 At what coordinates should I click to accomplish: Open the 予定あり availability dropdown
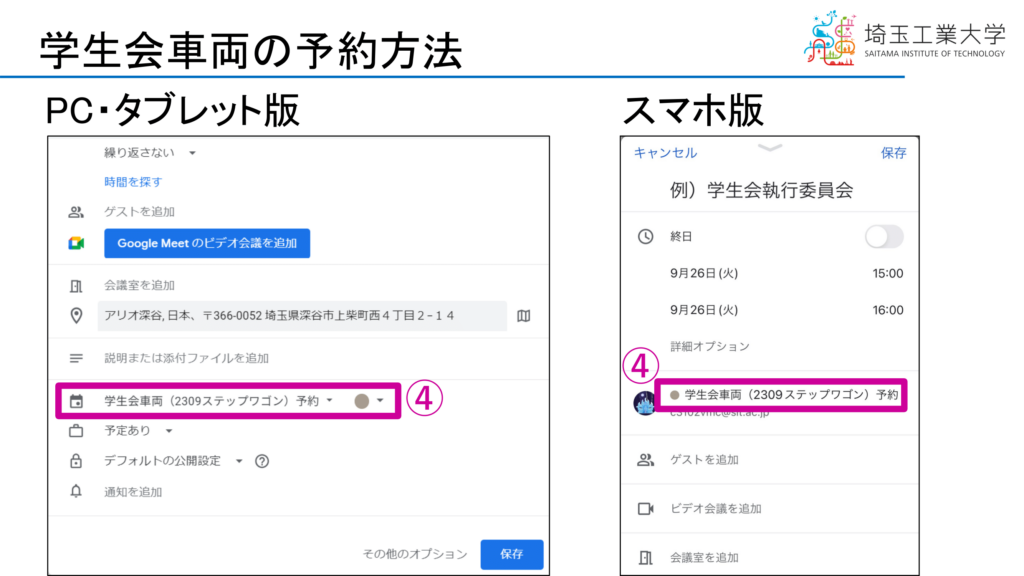click(139, 432)
